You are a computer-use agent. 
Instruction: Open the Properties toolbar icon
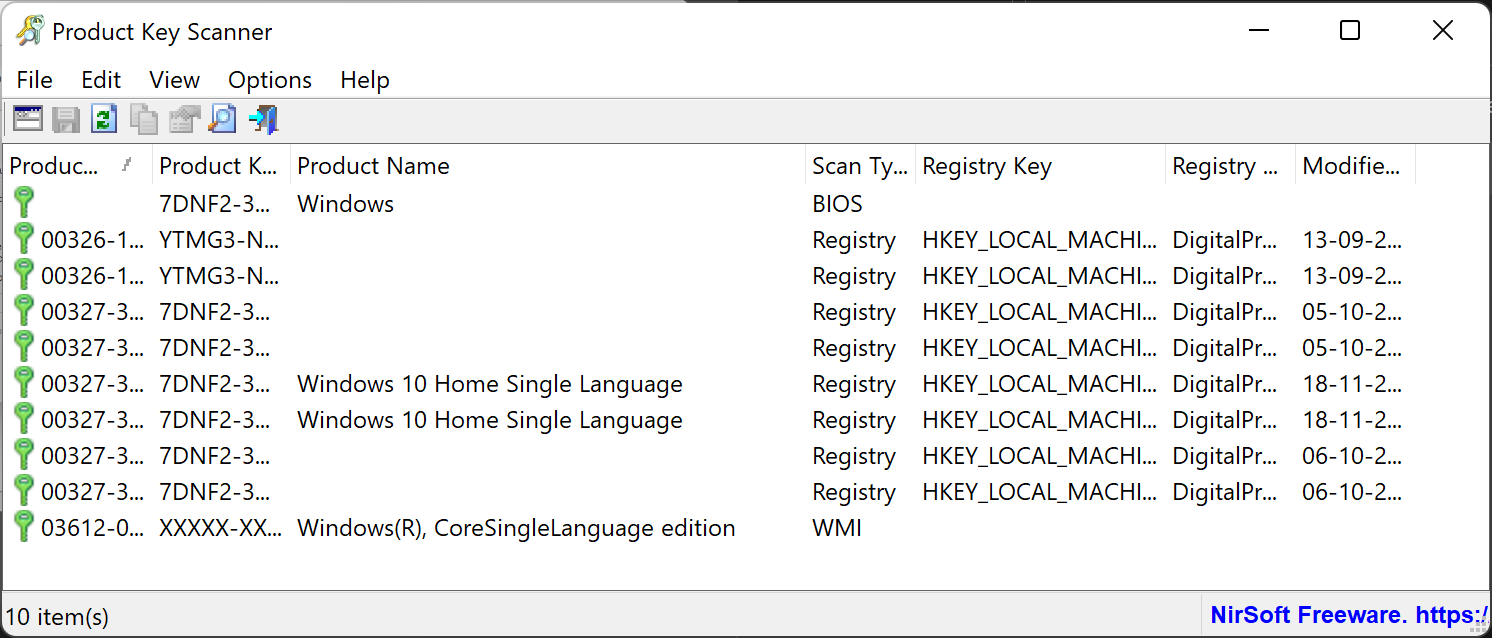tap(184, 120)
